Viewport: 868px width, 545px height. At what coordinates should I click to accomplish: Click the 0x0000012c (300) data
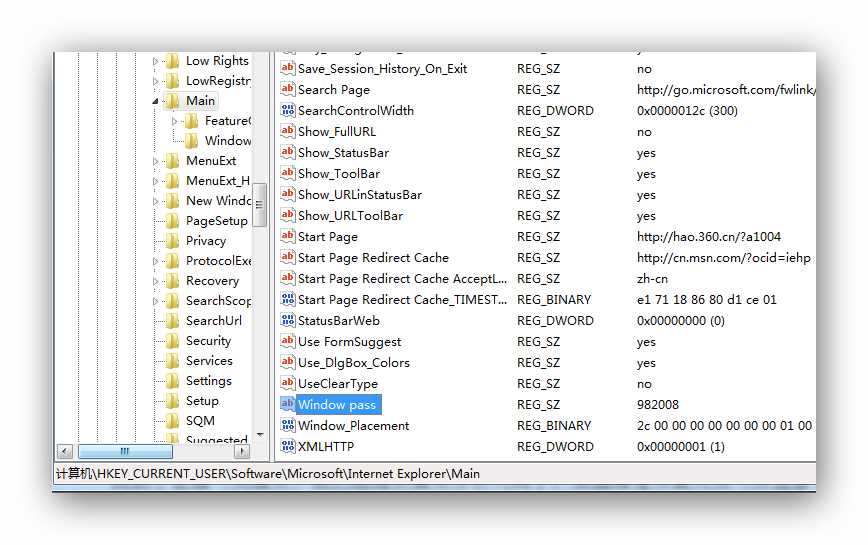pyautogui.click(x=687, y=111)
